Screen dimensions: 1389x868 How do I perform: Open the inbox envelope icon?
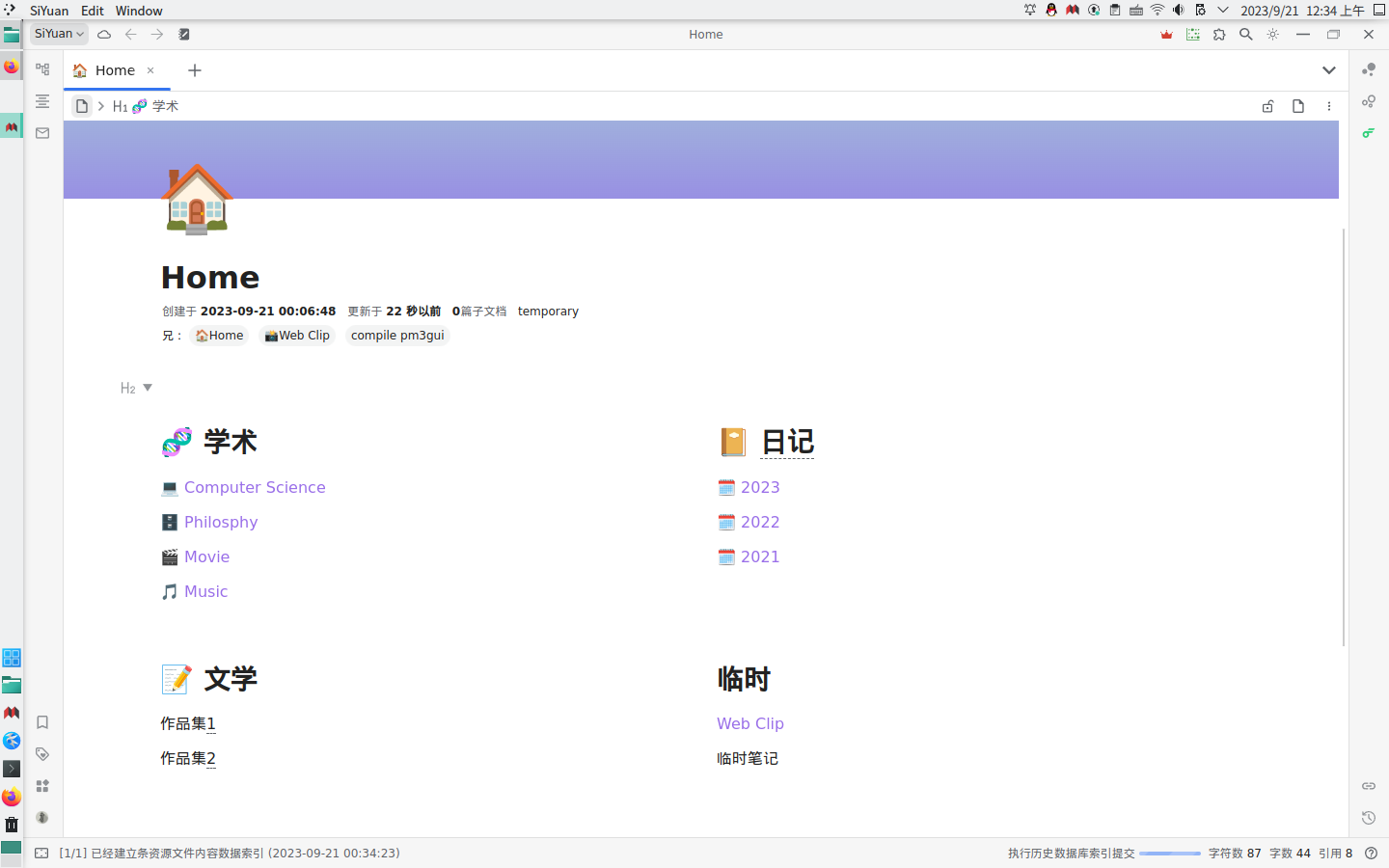pos(42,133)
